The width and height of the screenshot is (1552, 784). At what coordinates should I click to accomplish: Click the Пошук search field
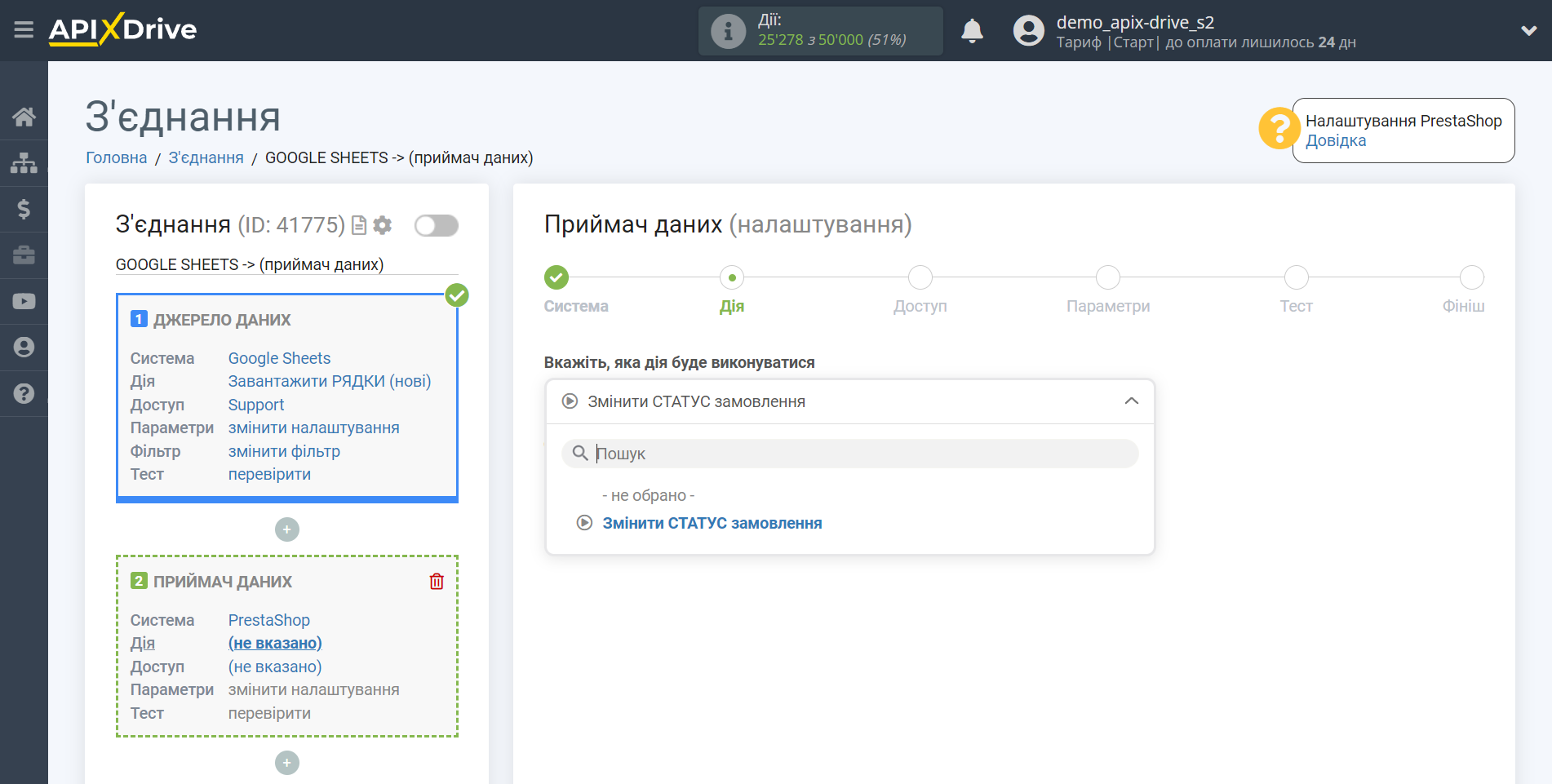click(x=849, y=454)
